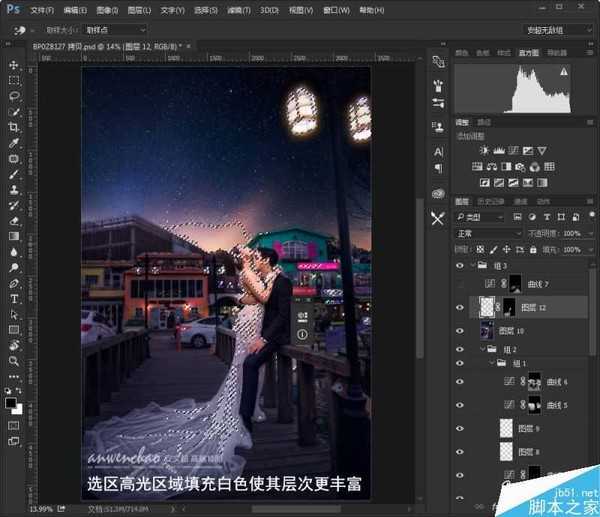Click the histogram cache warning triangle
Screen dimensions: 600x517
tap(564, 71)
